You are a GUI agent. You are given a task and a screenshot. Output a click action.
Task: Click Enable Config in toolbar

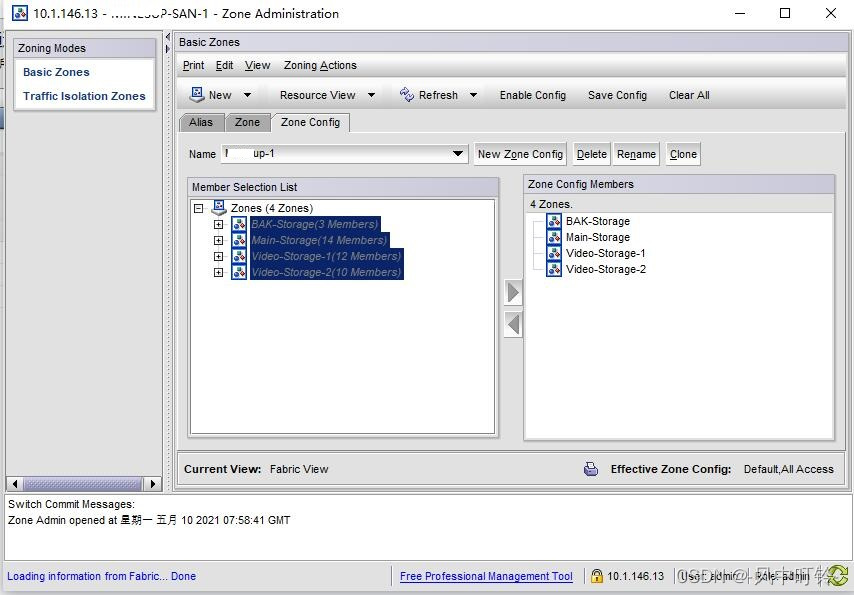533,95
